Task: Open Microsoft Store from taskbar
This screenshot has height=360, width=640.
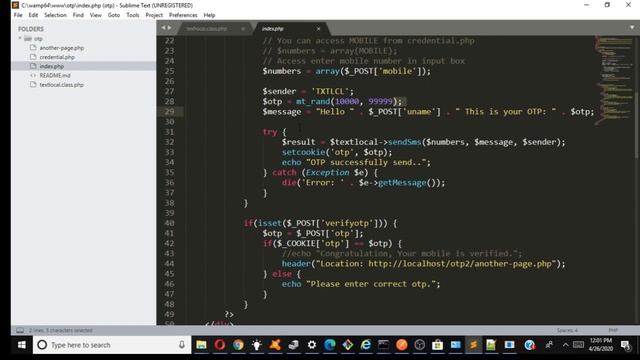Action: coord(438,345)
